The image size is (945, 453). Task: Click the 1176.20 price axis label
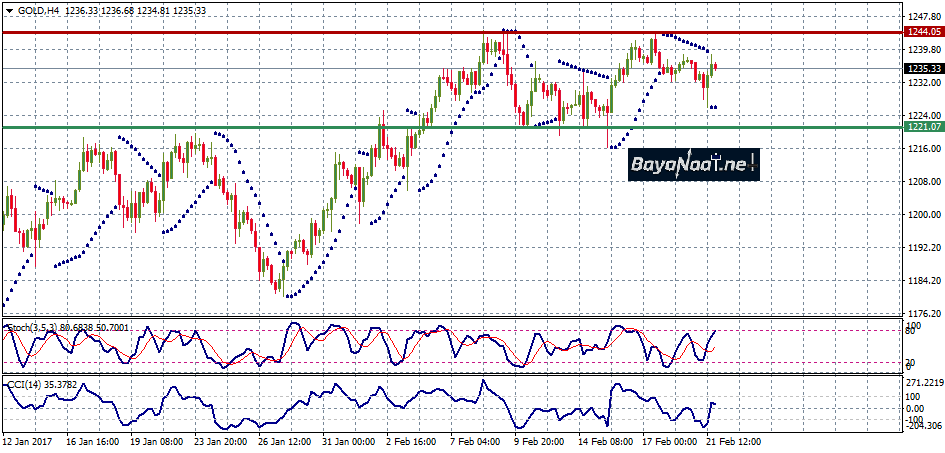pos(924,313)
